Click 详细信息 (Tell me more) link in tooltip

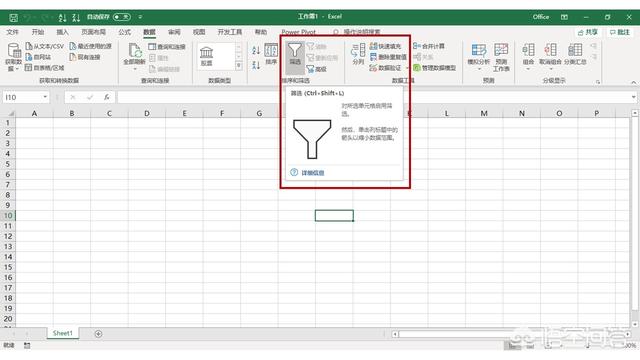tap(313, 173)
